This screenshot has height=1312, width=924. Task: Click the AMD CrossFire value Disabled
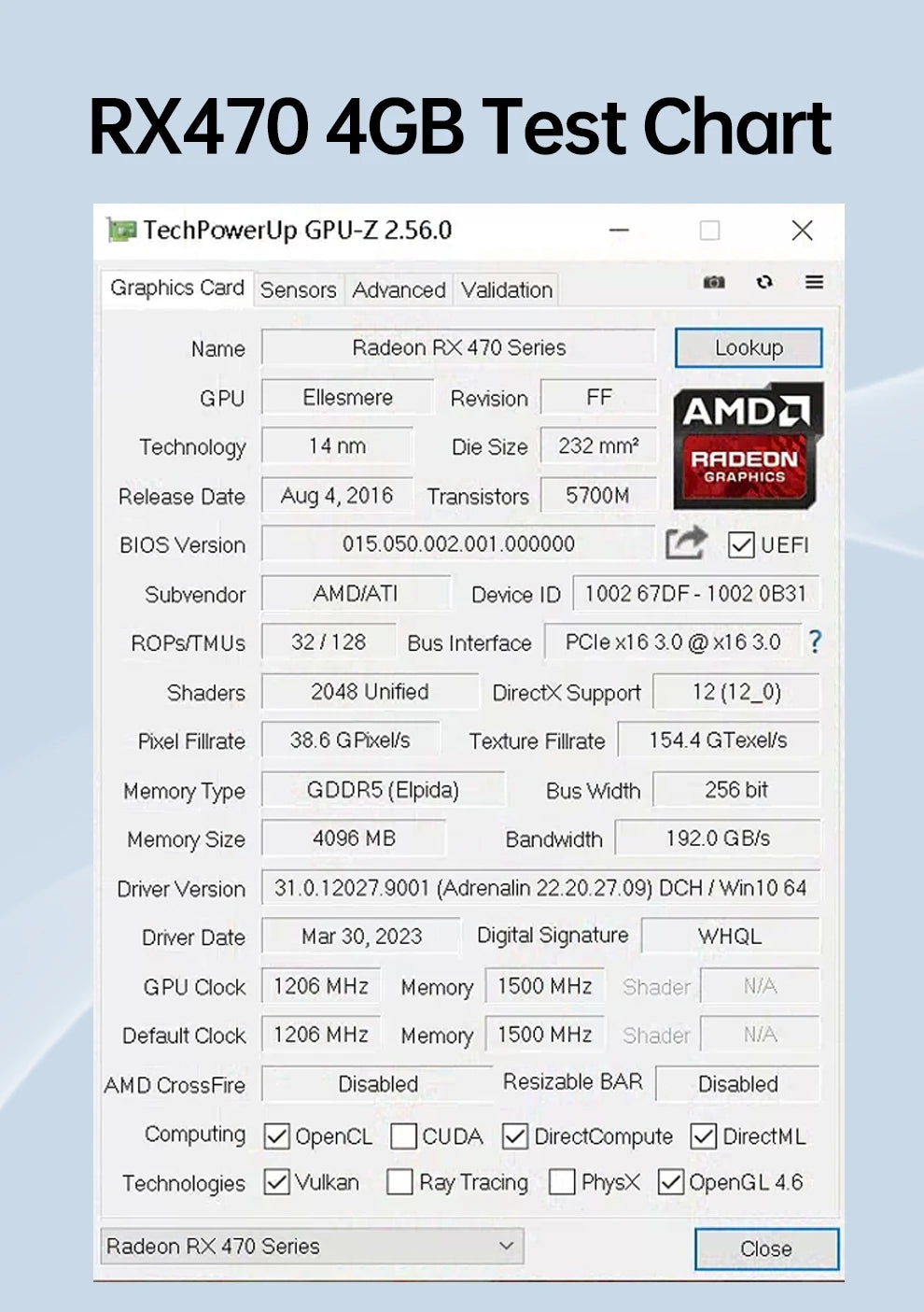[377, 1083]
